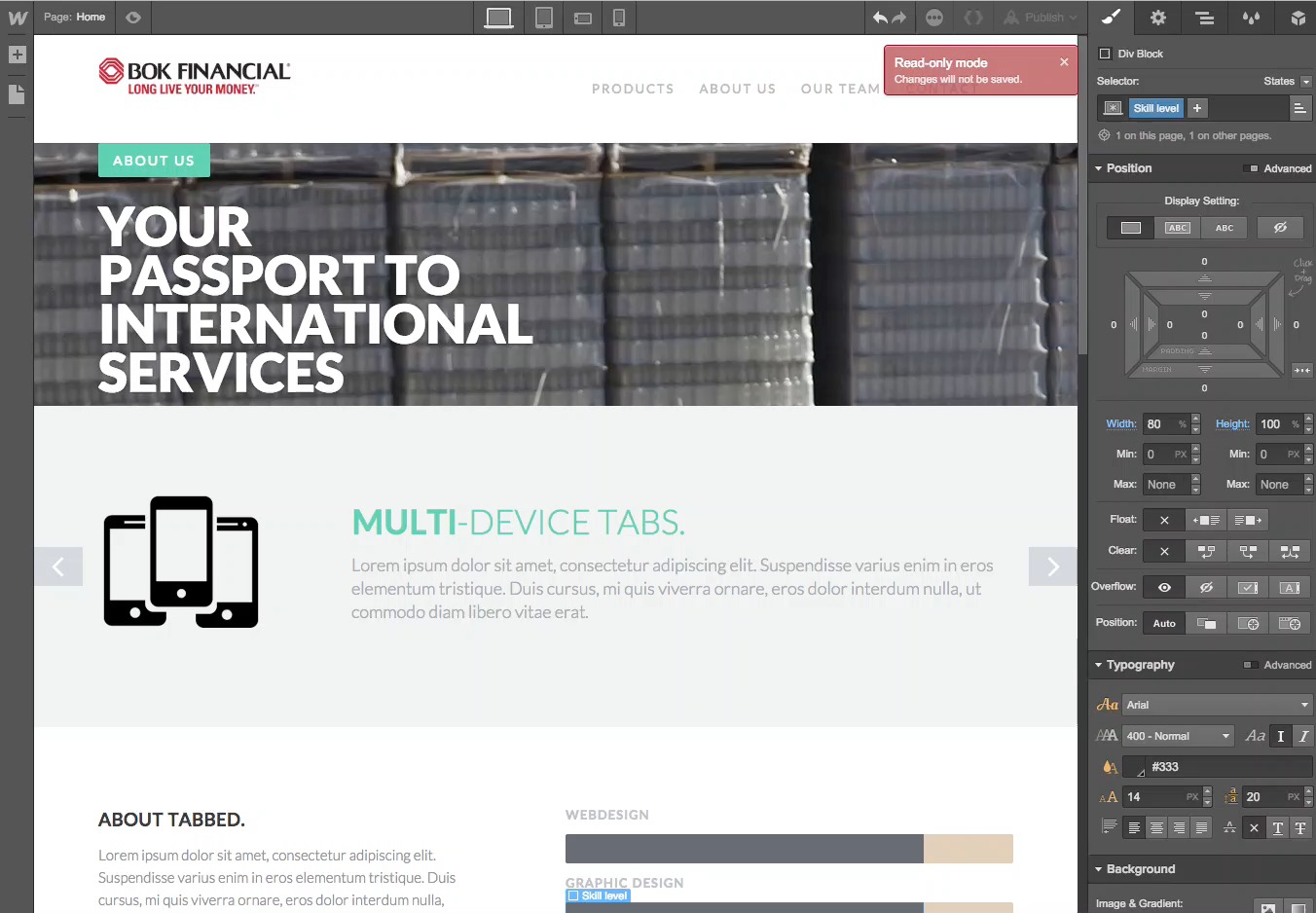Viewport: 1316px width, 913px height.
Task: Open the Arial font family dropdown
Action: pyautogui.click(x=1217, y=705)
